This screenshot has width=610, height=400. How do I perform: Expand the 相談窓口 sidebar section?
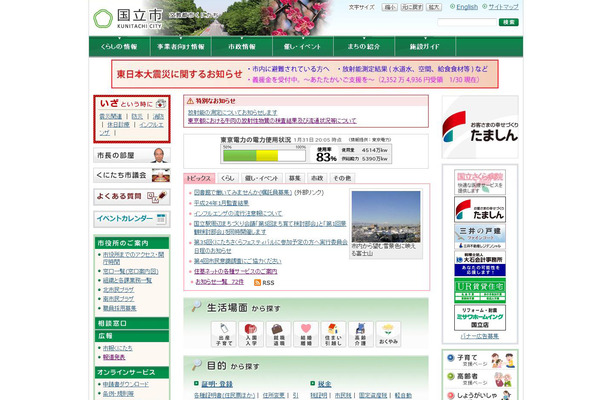pyautogui.click(x=132, y=323)
